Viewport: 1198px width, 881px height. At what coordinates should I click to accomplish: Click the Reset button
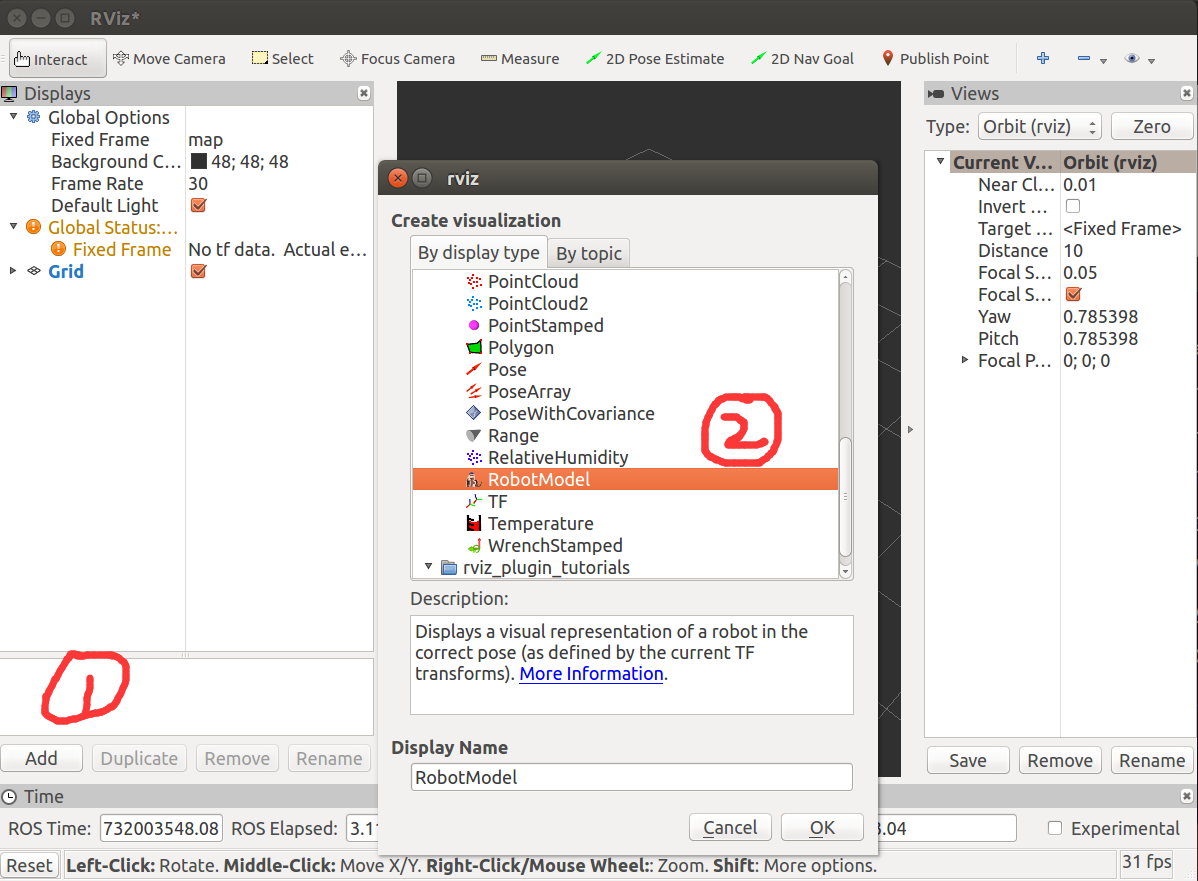pyautogui.click(x=30, y=866)
